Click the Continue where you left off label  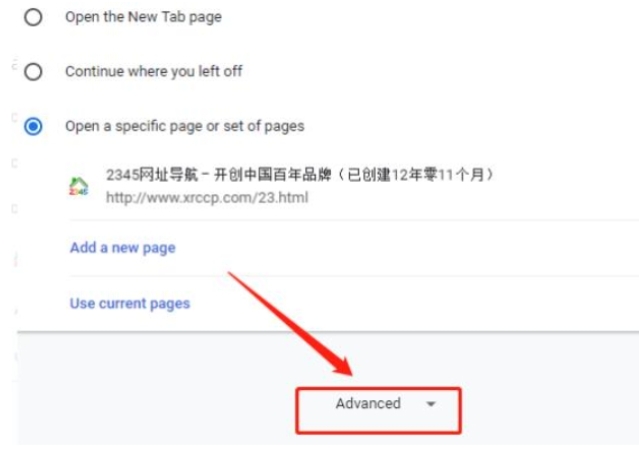154,72
